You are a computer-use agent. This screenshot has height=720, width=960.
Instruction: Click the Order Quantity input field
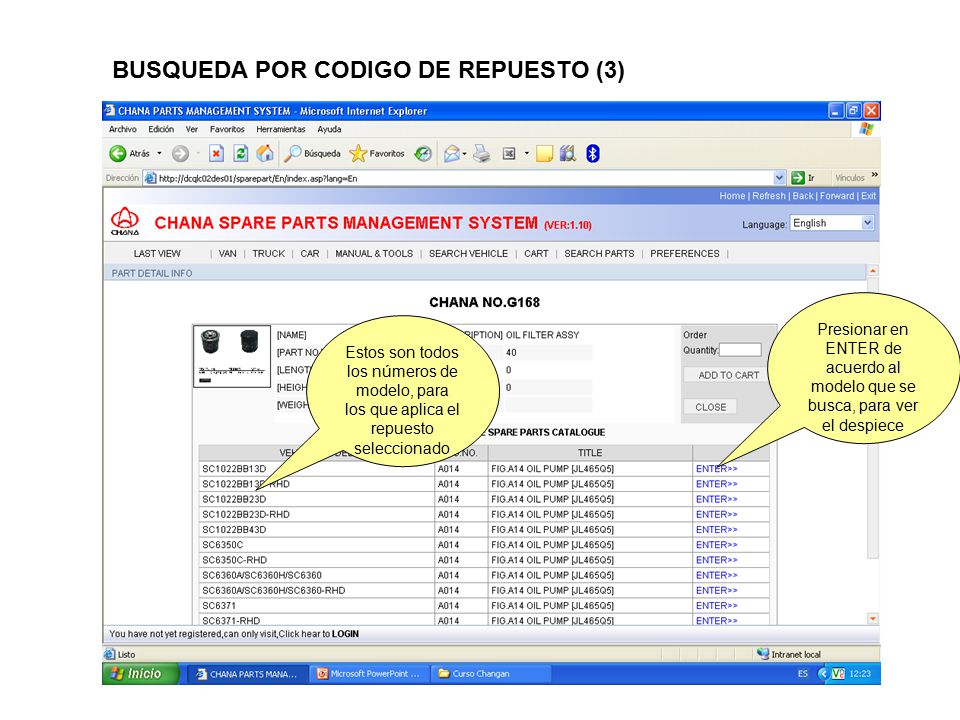(740, 350)
